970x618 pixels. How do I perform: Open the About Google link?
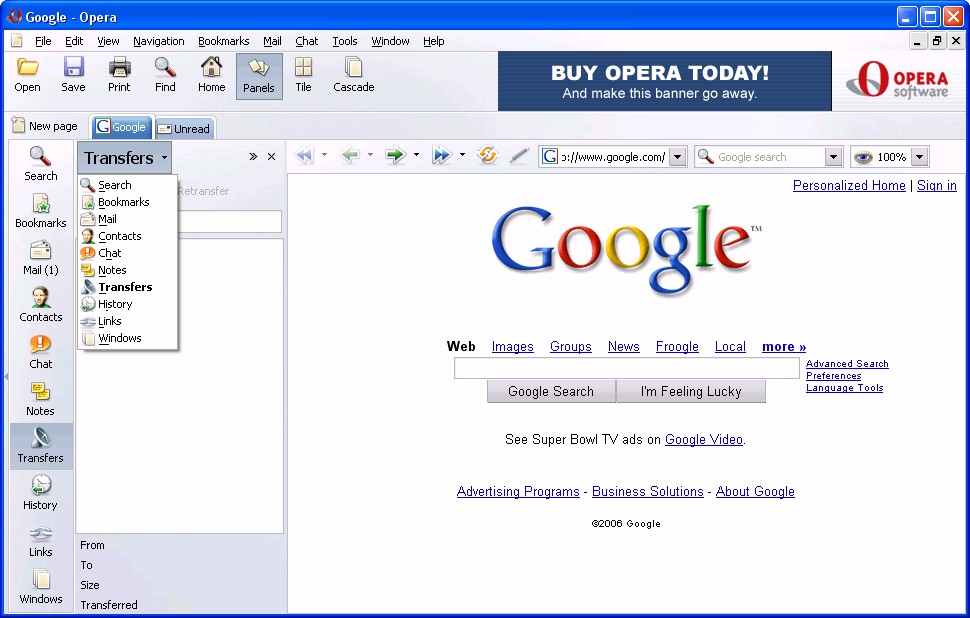tap(755, 492)
